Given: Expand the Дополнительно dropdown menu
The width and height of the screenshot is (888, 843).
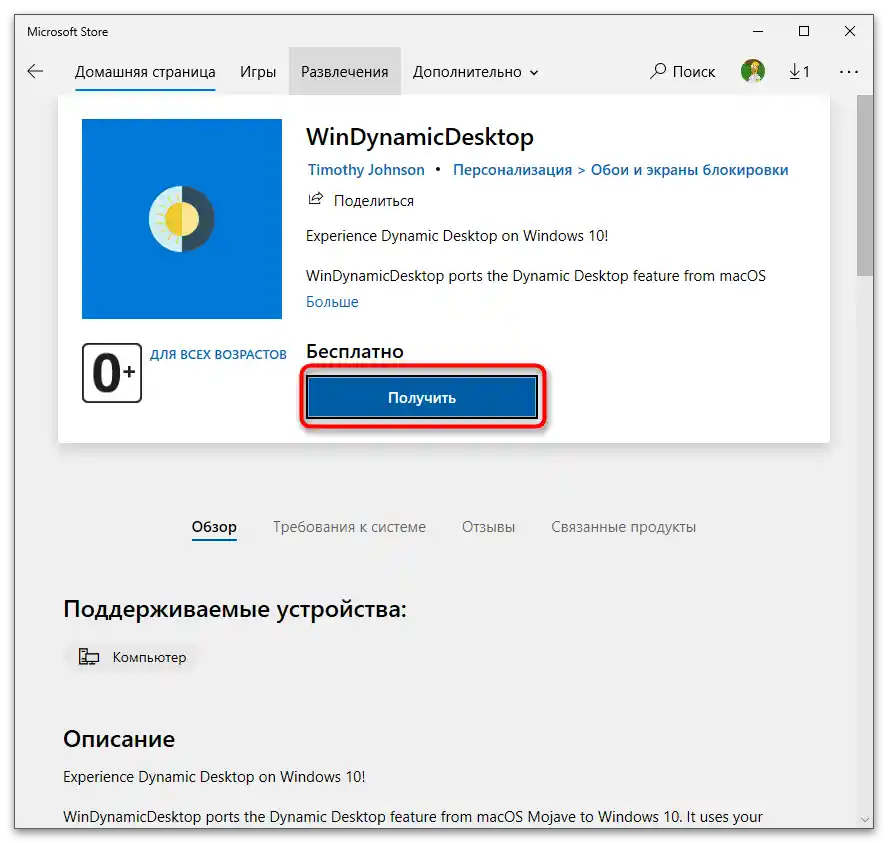Looking at the screenshot, I should (x=475, y=72).
